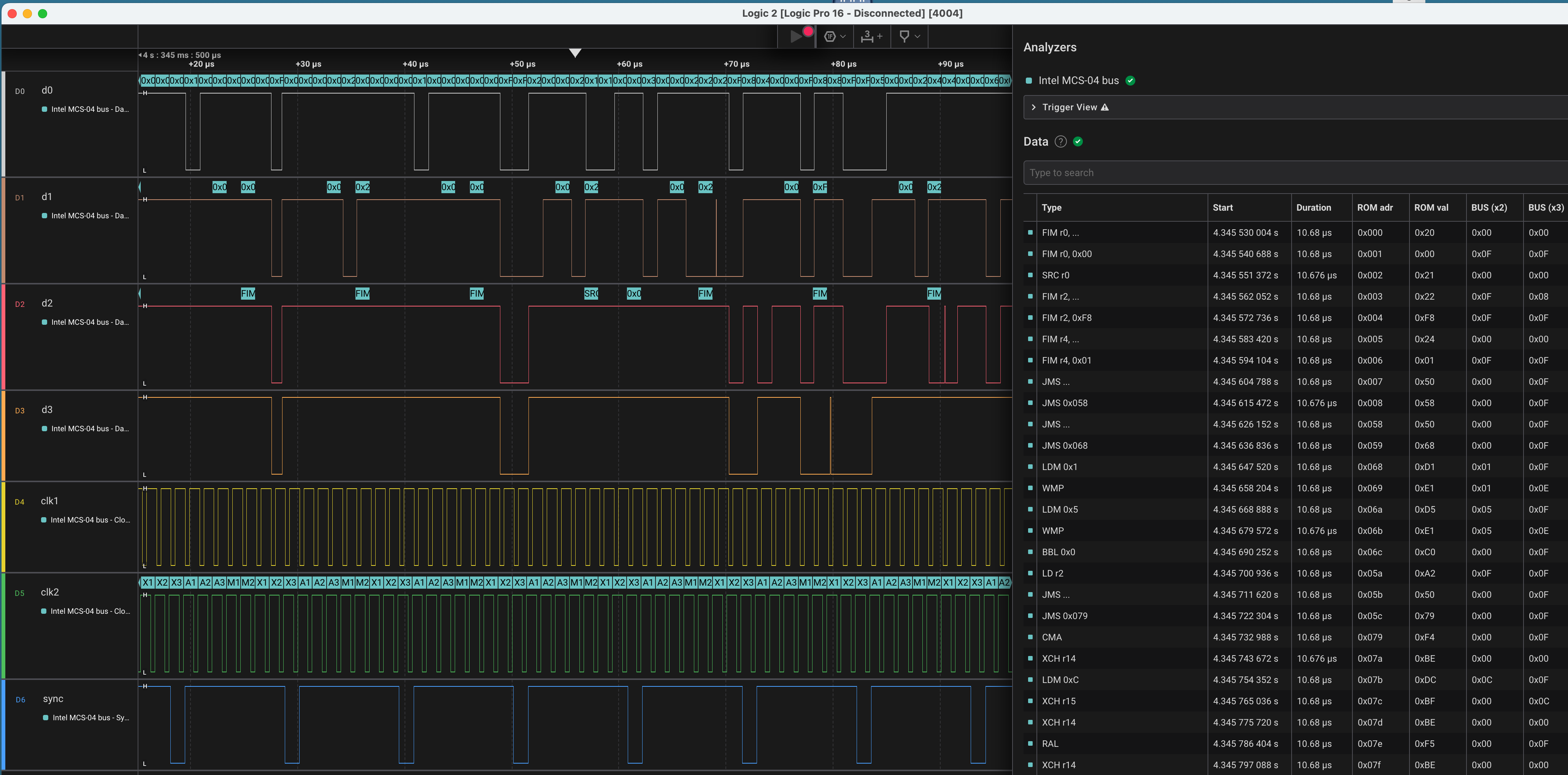
Task: Sort the table by Start column
Action: [x=1222, y=208]
